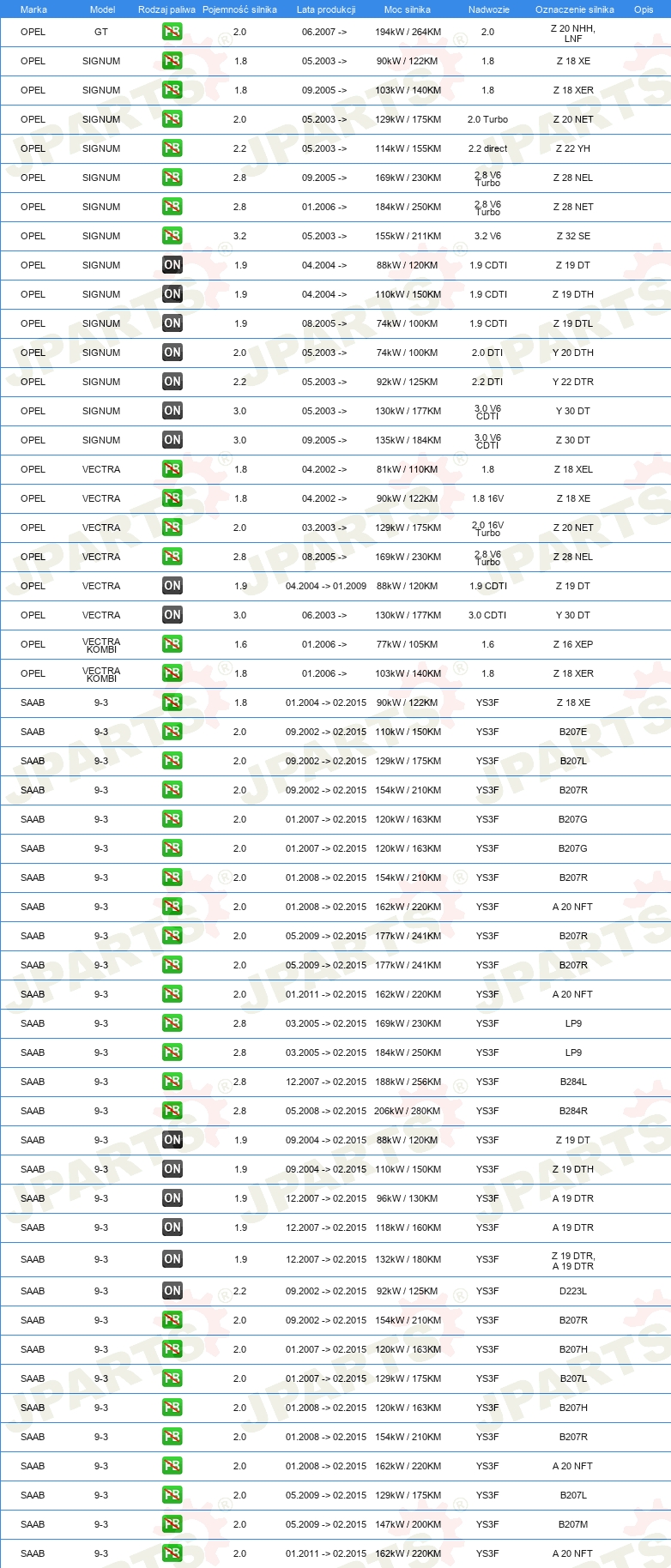Select the date range 04.2004 -> 01.2009
The image size is (671, 1568).
[x=326, y=586]
